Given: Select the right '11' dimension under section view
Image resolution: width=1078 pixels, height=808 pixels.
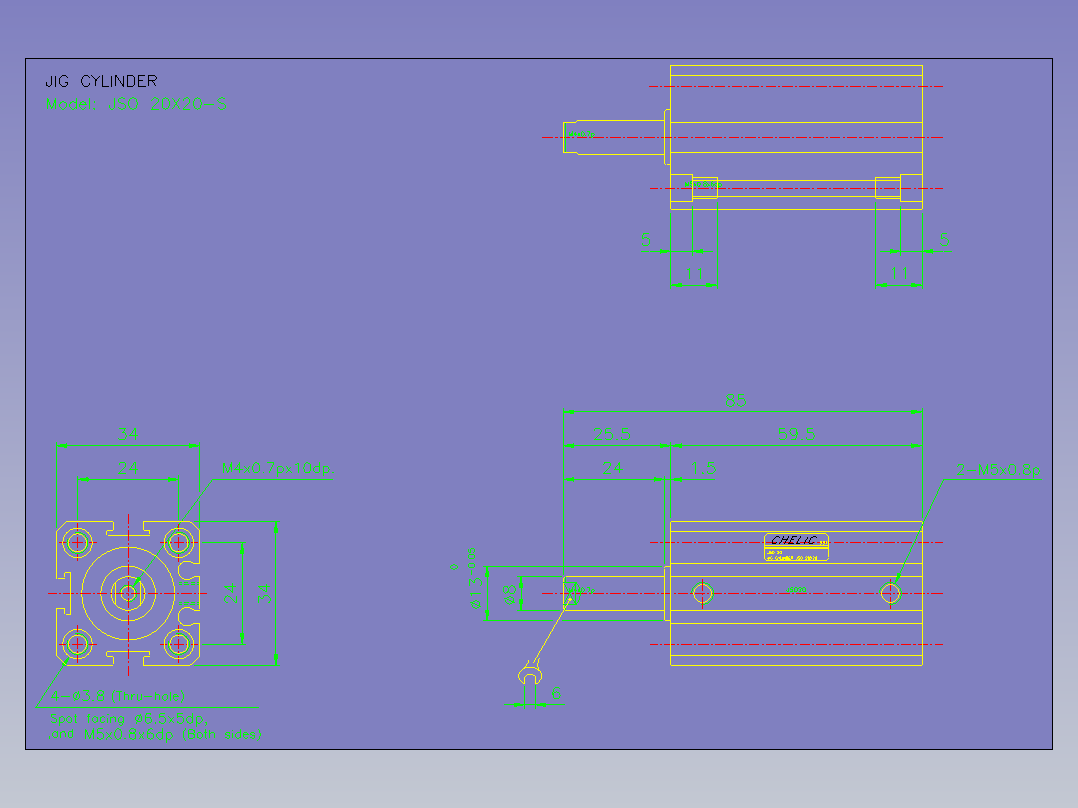Looking at the screenshot, I should 899,274.
